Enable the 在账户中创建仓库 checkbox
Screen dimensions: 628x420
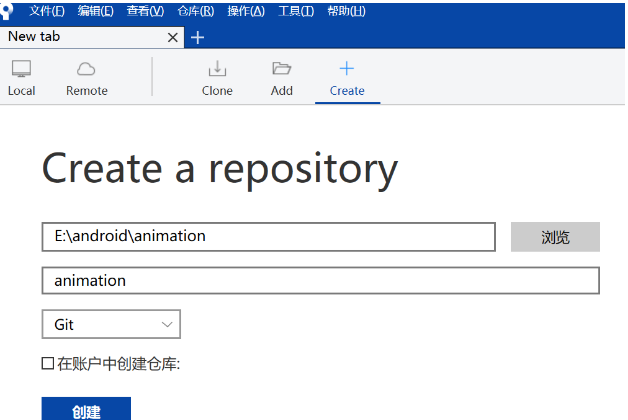[48, 364]
